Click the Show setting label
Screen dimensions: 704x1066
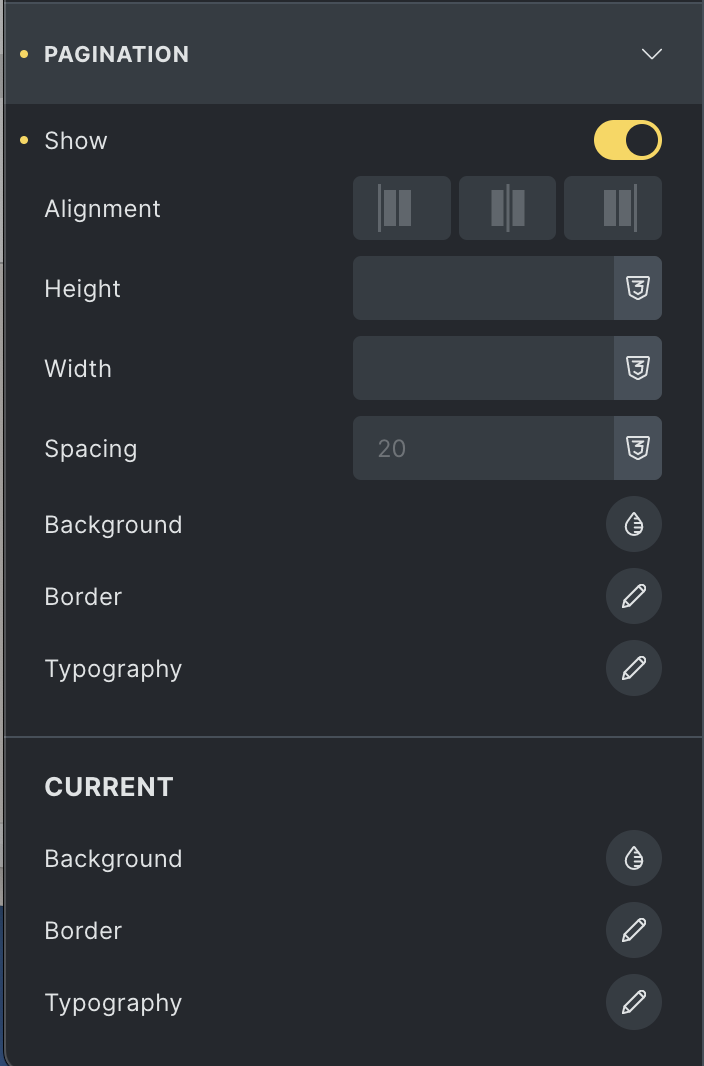tap(76, 141)
